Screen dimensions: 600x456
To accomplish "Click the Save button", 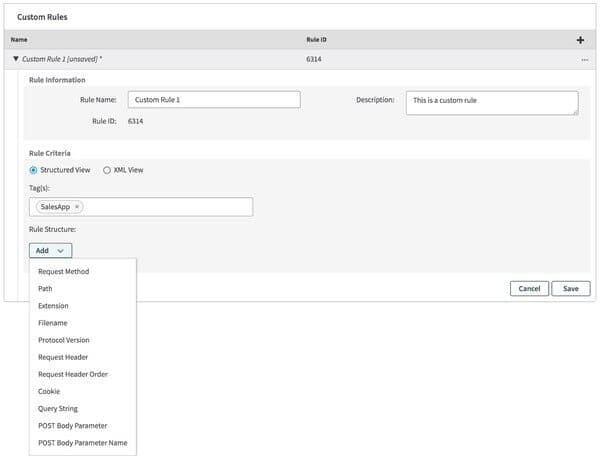I will (570, 288).
